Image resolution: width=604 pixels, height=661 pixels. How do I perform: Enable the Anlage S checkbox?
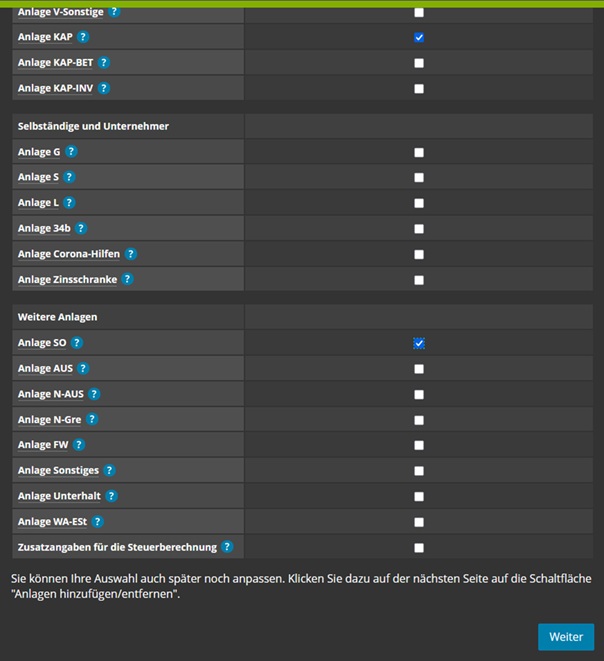click(419, 178)
